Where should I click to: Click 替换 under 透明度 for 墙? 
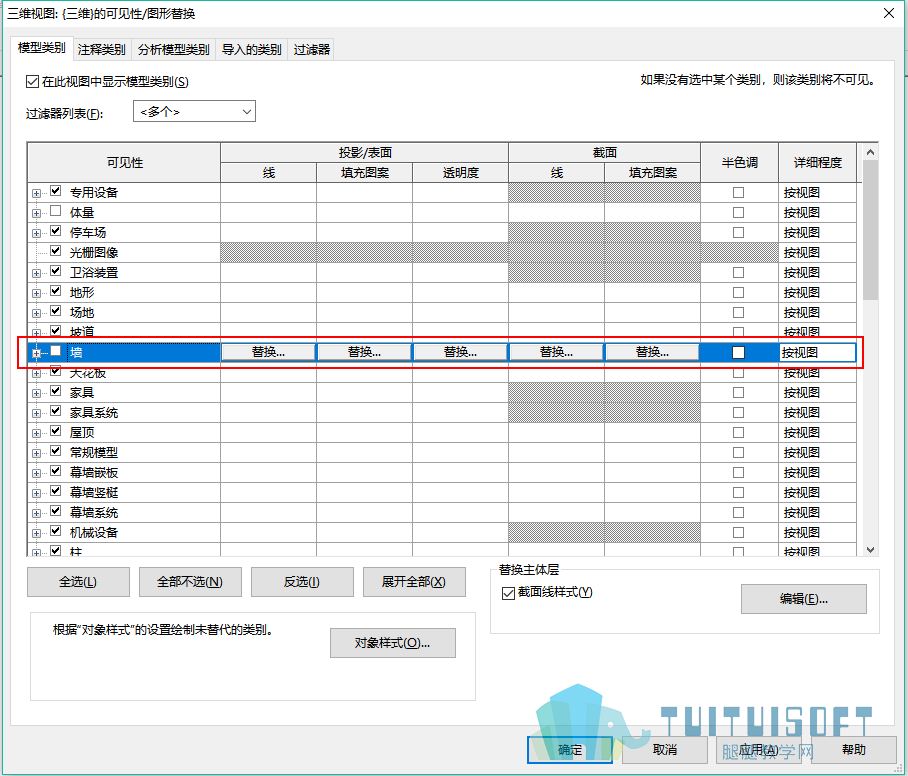pyautogui.click(x=460, y=352)
